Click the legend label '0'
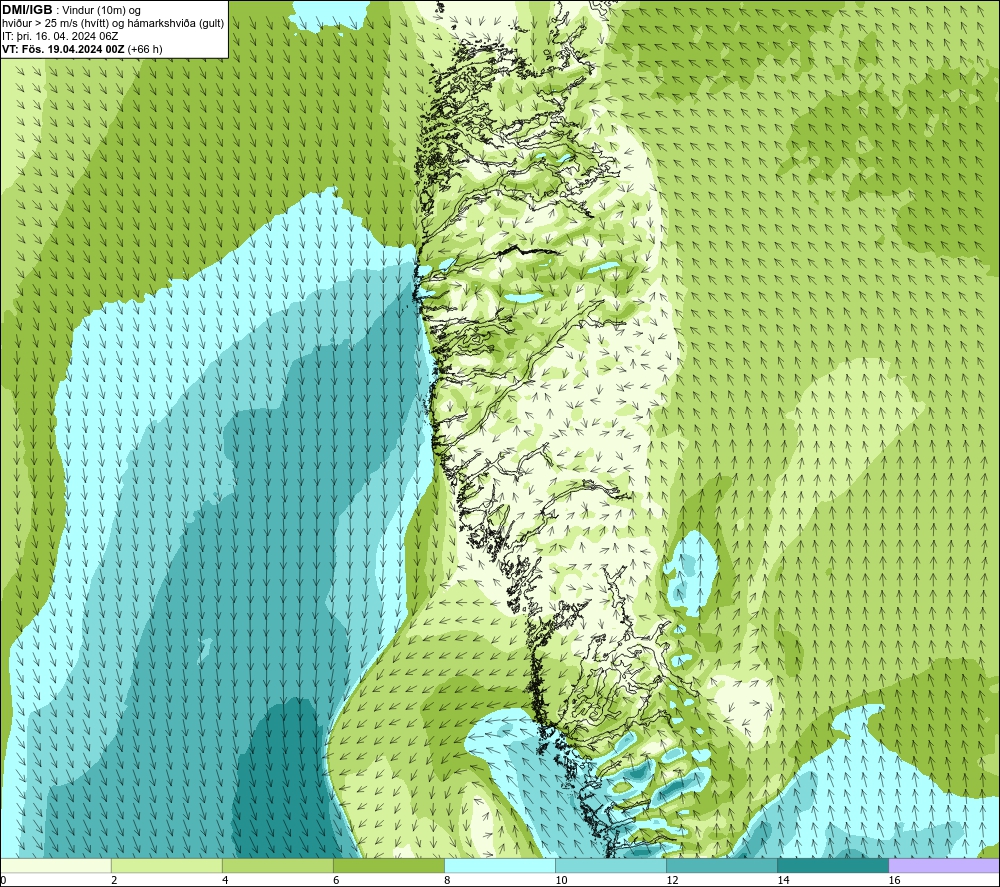Viewport: 1000px width, 887px height. click(3, 880)
